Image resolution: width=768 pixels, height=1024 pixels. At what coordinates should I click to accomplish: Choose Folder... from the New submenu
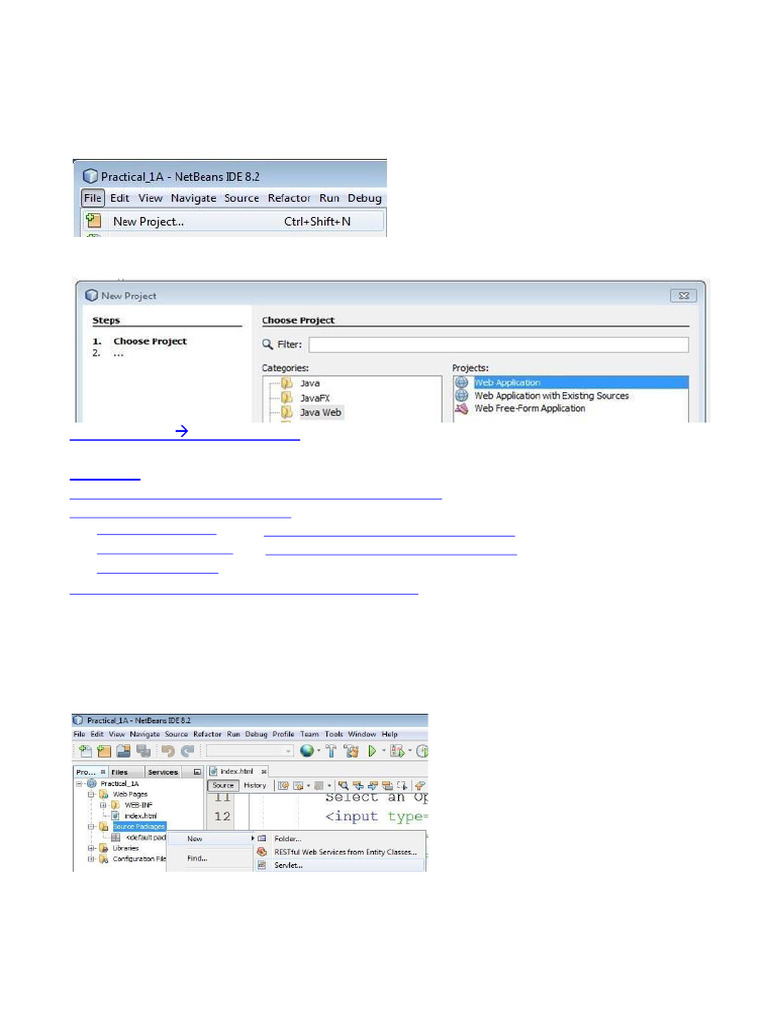tap(288, 839)
